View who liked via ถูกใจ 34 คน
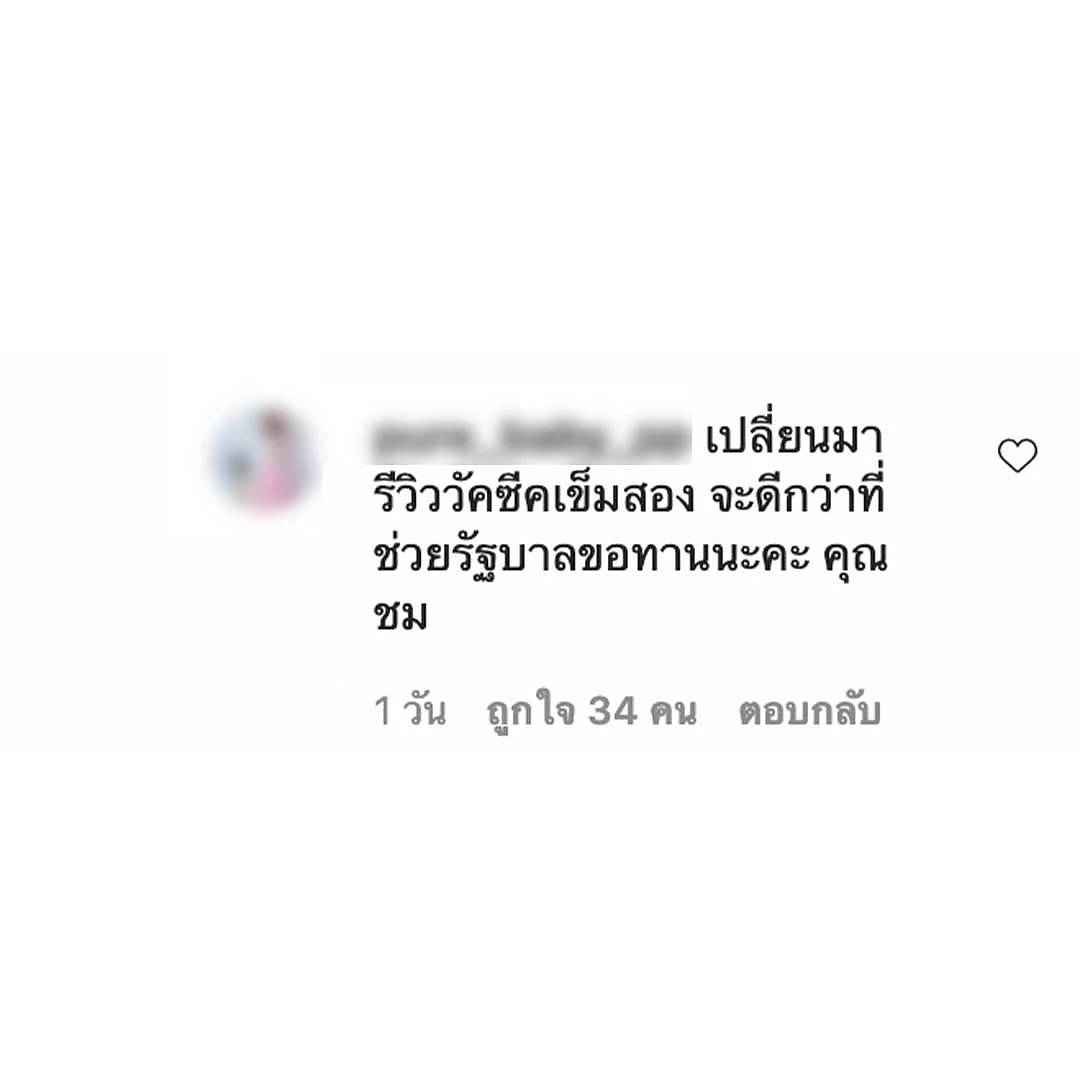The image size is (1080, 1080). click(592, 711)
